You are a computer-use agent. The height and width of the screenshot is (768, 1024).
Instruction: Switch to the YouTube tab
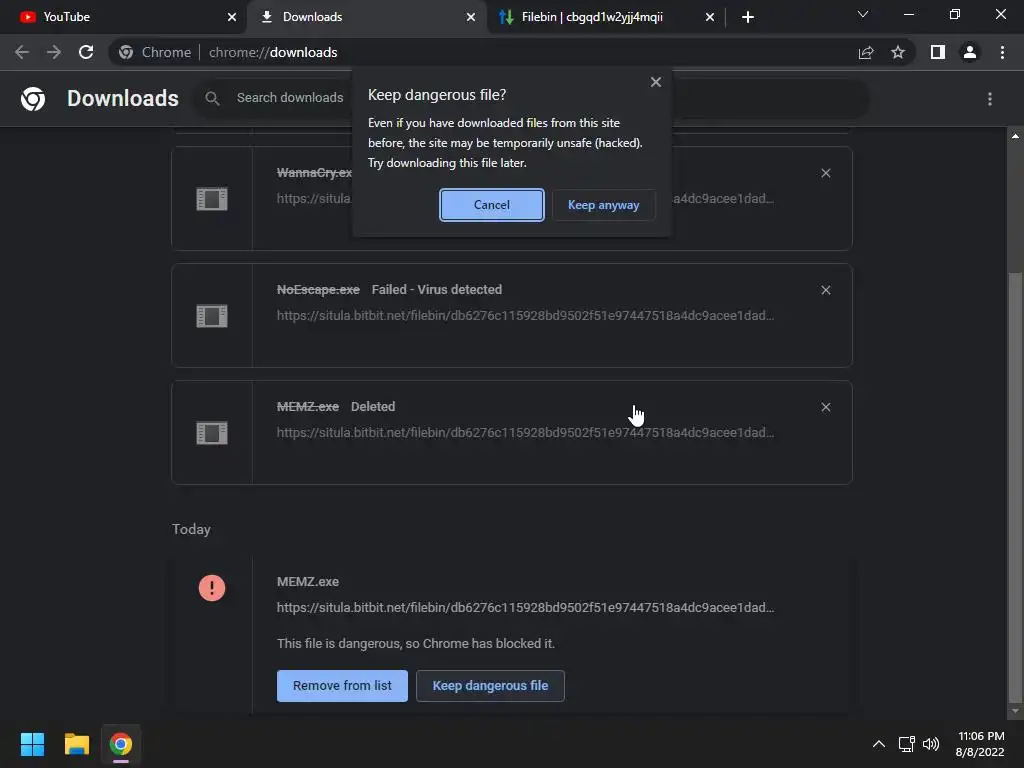tap(124, 17)
